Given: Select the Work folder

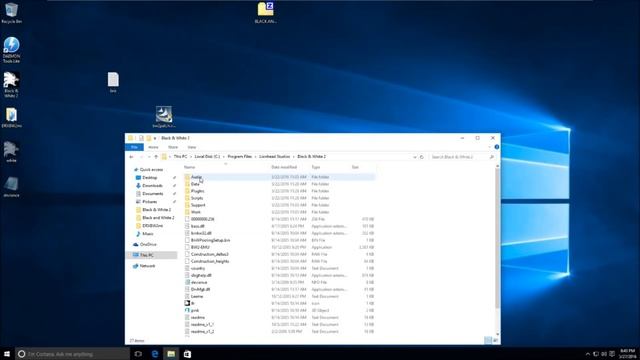Looking at the screenshot, I should pyautogui.click(x=279, y=212).
